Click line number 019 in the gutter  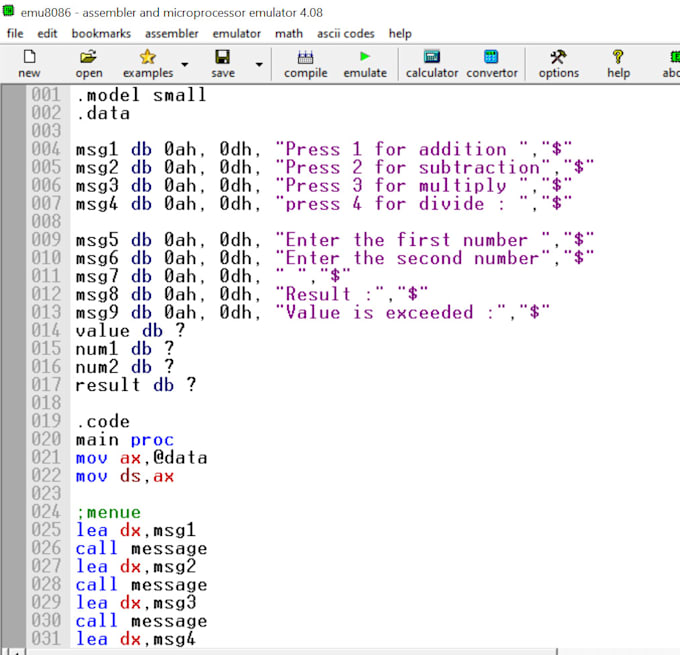(46, 421)
